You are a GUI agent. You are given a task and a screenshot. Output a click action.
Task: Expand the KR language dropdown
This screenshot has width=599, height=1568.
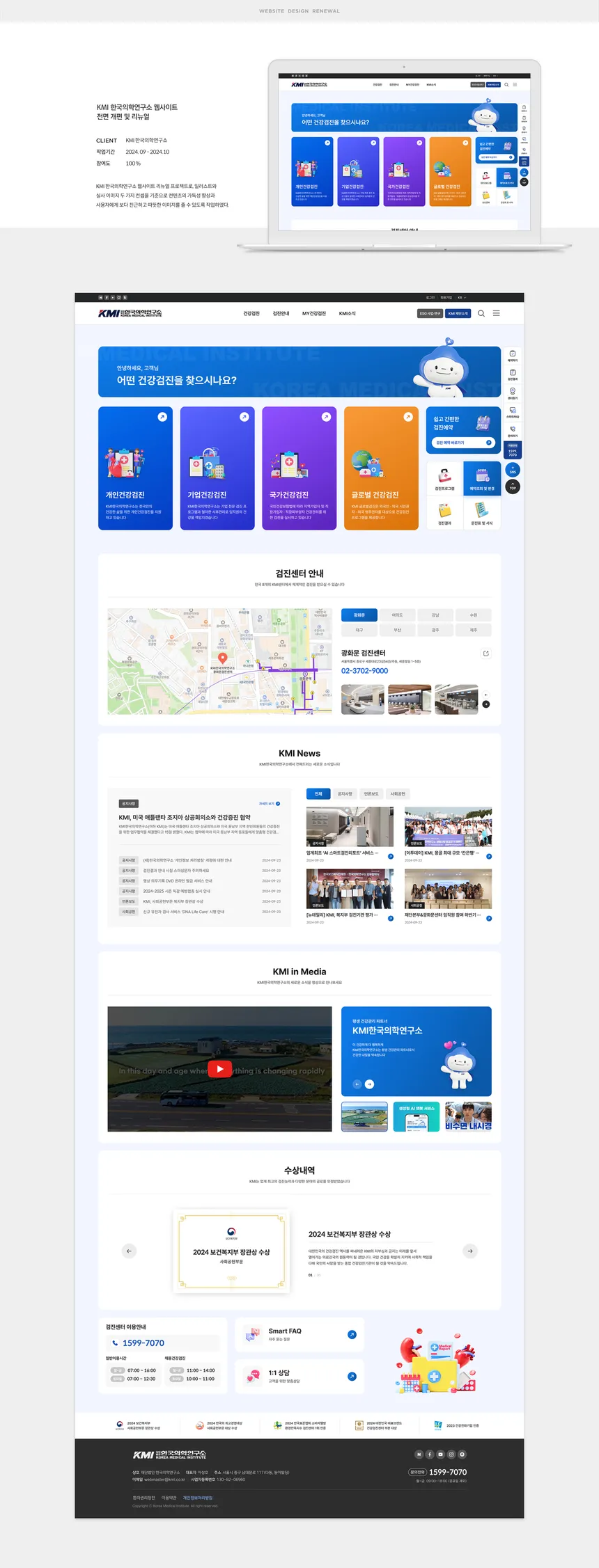pyautogui.click(x=461, y=297)
